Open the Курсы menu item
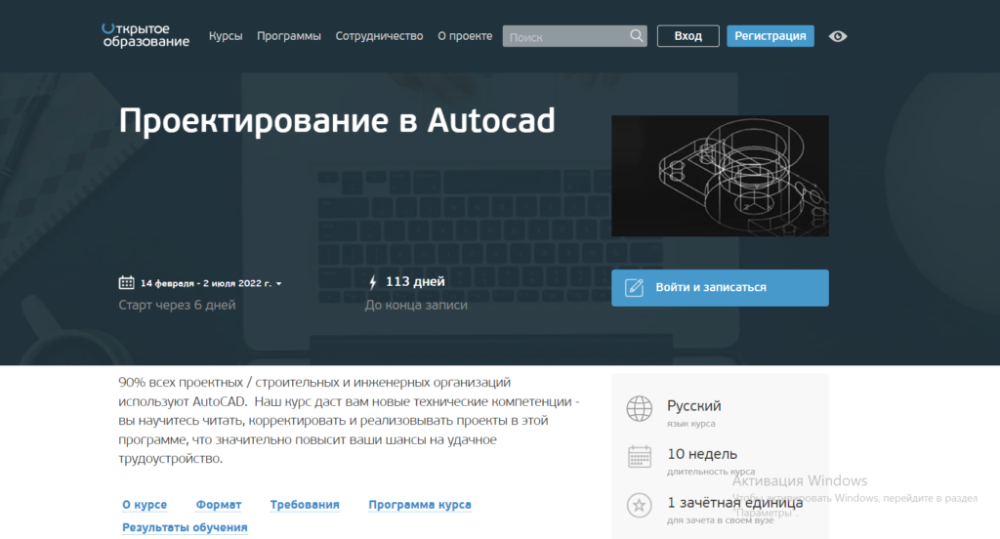Image resolution: width=1000 pixels, height=539 pixels. coord(226,36)
